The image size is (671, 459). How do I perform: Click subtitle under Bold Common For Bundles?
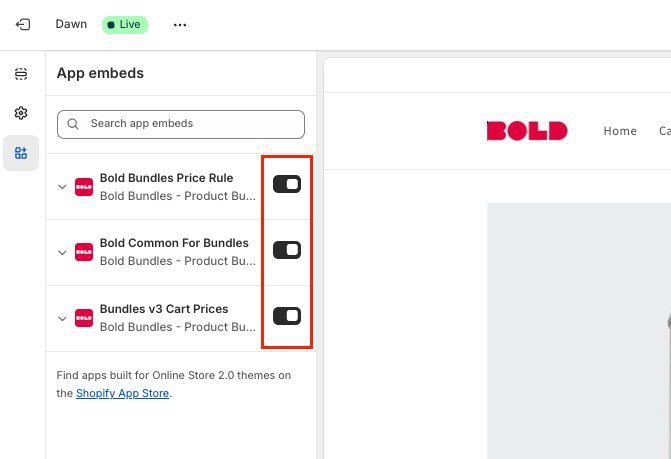178,261
